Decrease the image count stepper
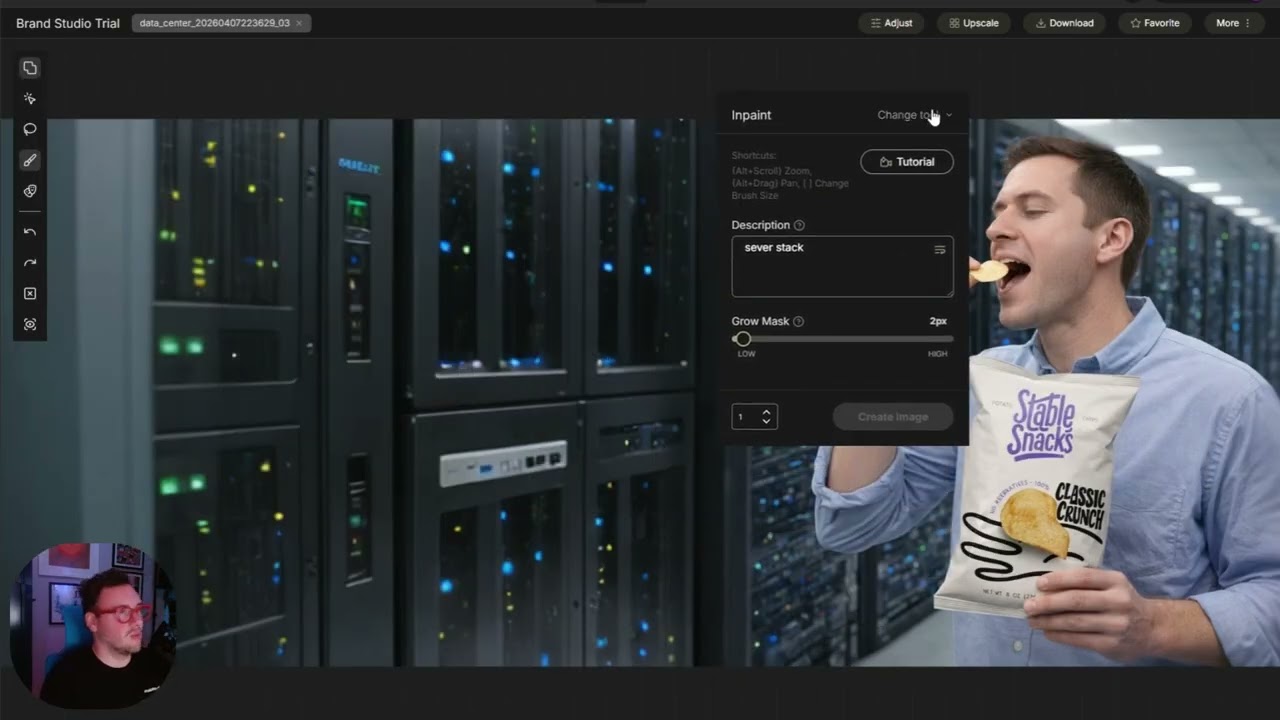 pos(766,422)
